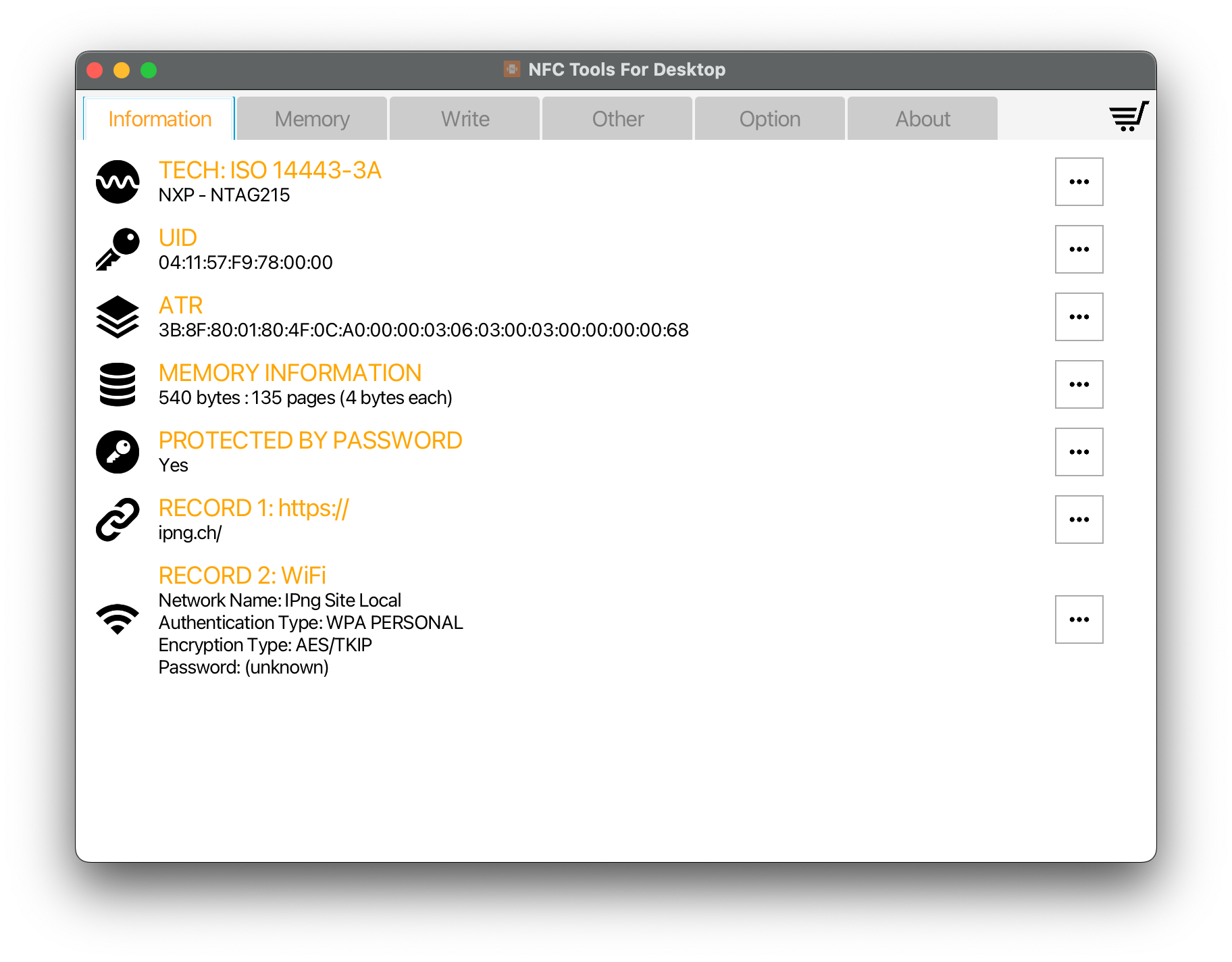Click the shopping cart icon
Image resolution: width=1232 pixels, height=962 pixels.
click(1128, 117)
